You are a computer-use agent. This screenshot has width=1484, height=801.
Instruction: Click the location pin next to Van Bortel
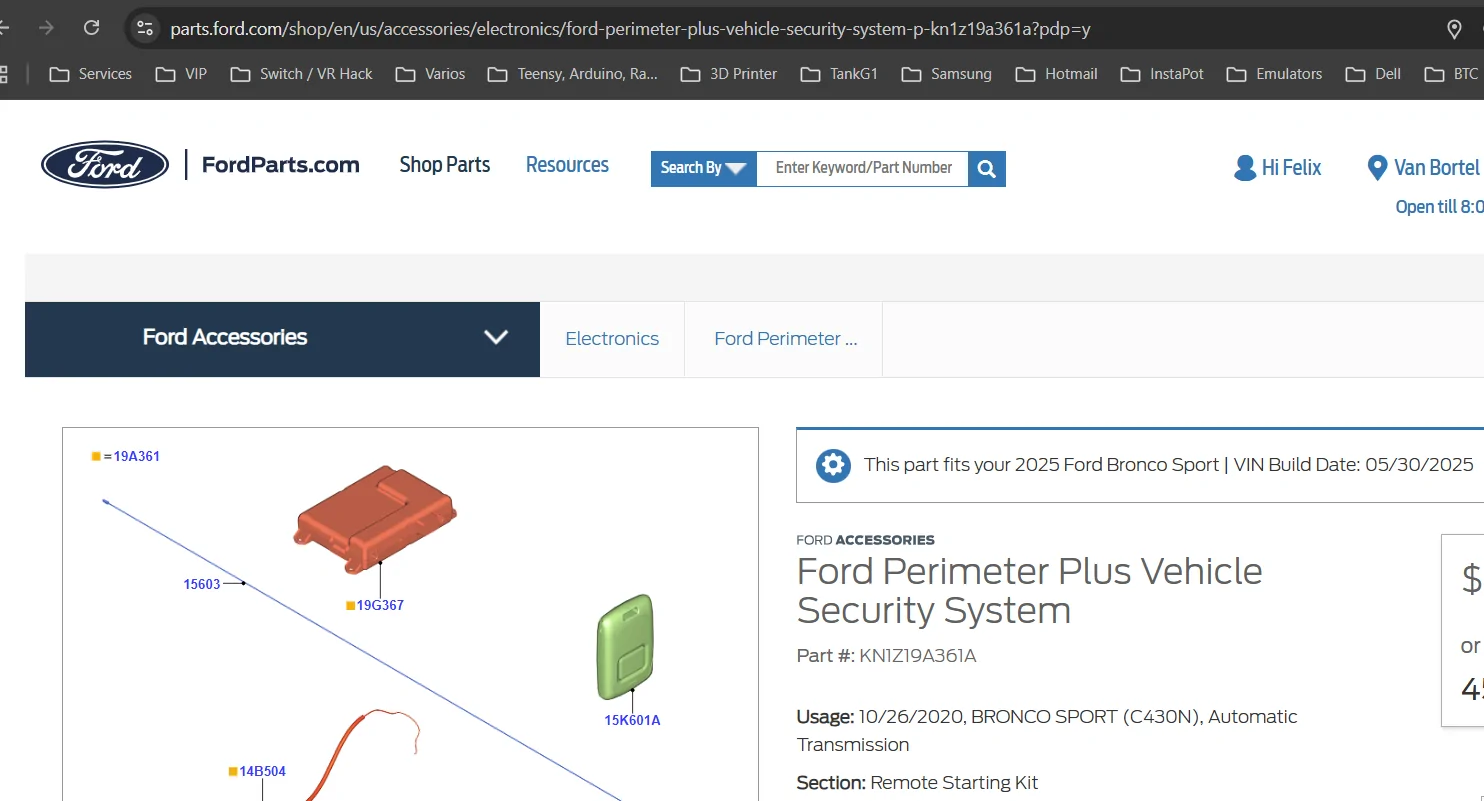tap(1376, 168)
